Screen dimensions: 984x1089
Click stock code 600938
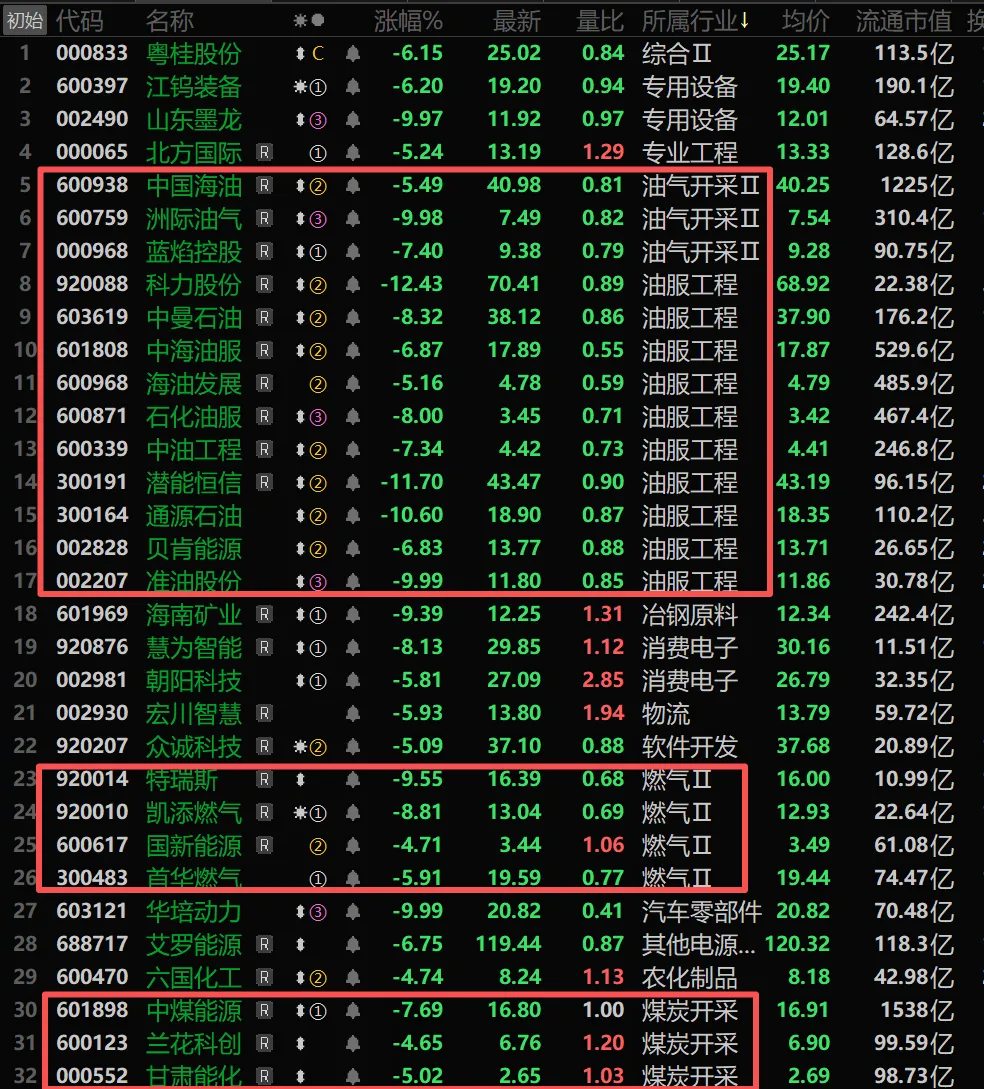[x=92, y=185]
